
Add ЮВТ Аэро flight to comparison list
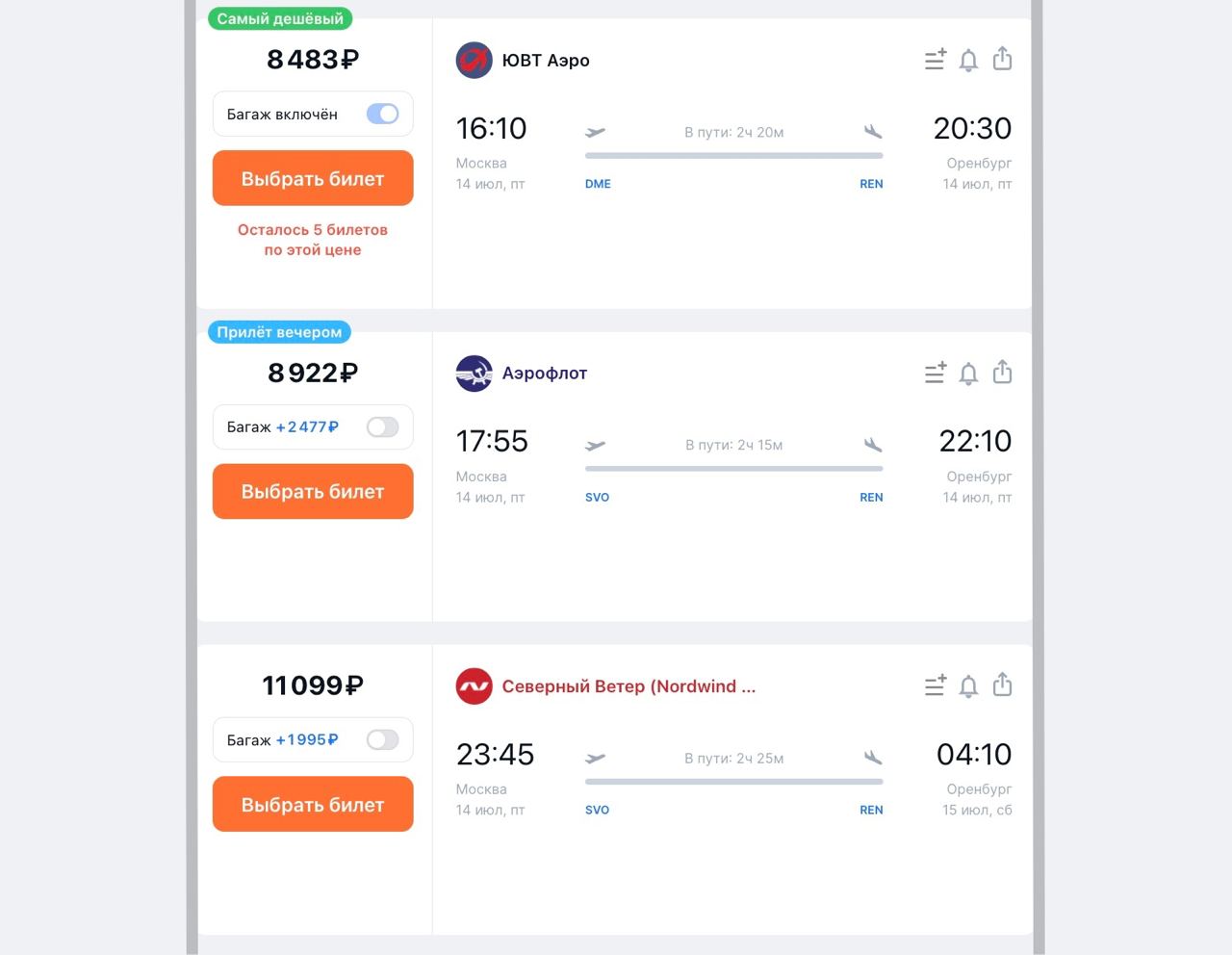coord(935,60)
